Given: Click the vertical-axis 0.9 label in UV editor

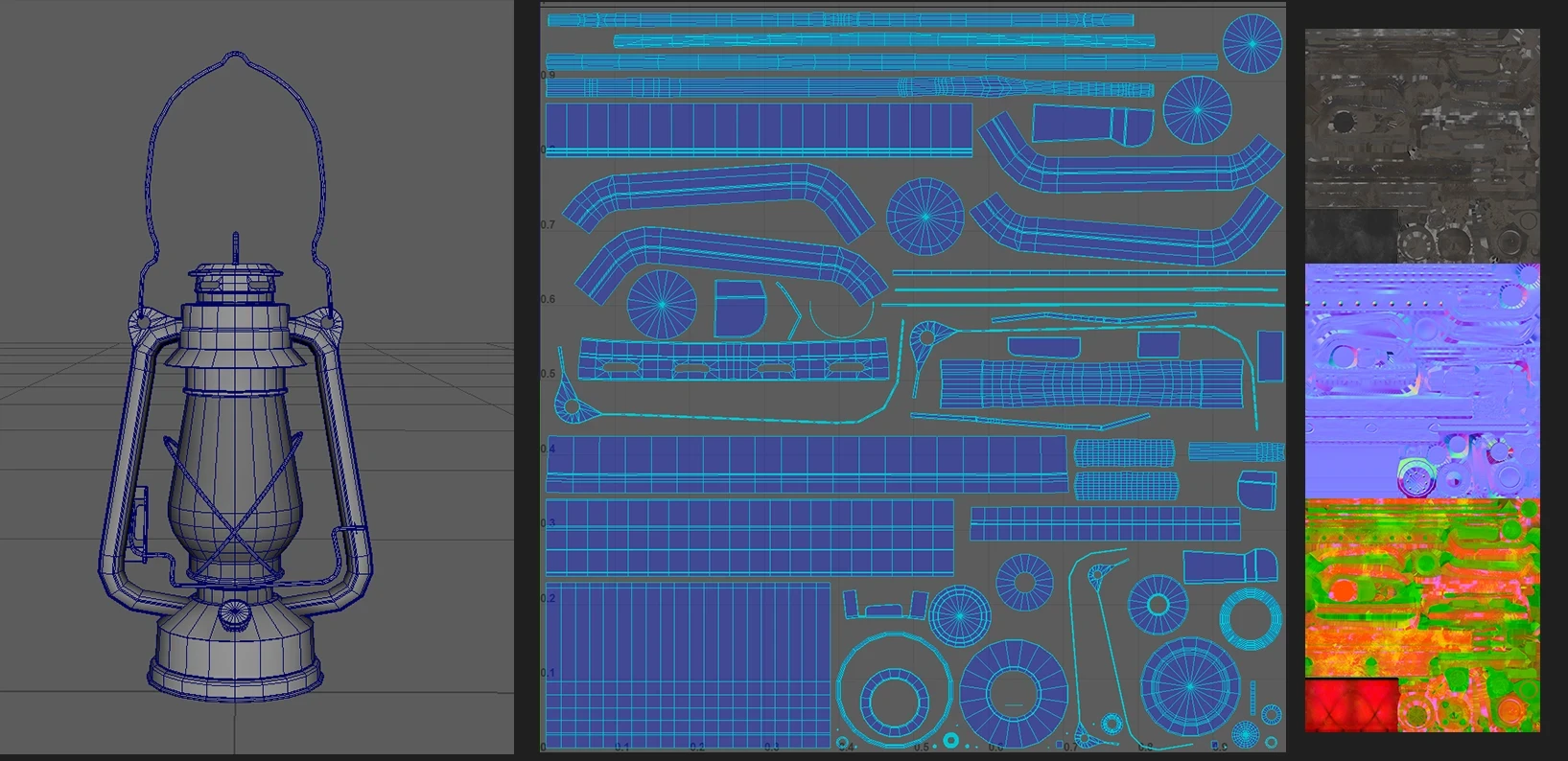Looking at the screenshot, I should click(x=548, y=75).
